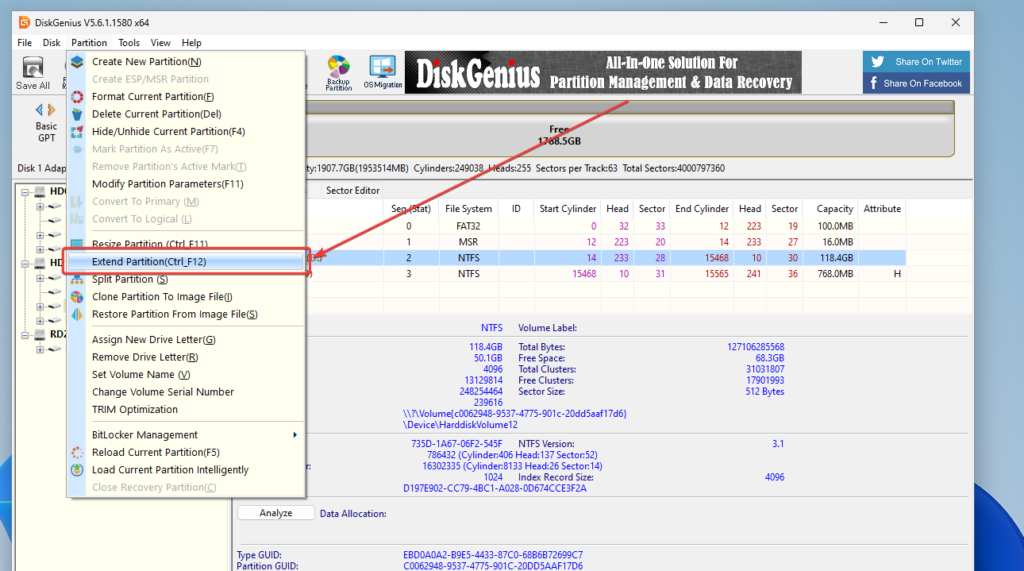The width and height of the screenshot is (1024, 571).
Task: Click the File System column header
Action: point(468,208)
